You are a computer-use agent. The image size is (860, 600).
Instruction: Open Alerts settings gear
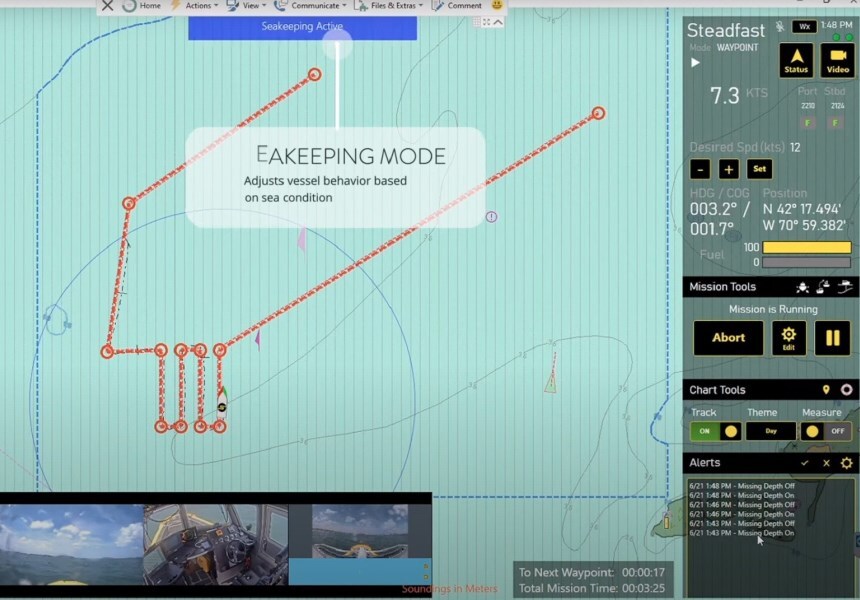846,463
